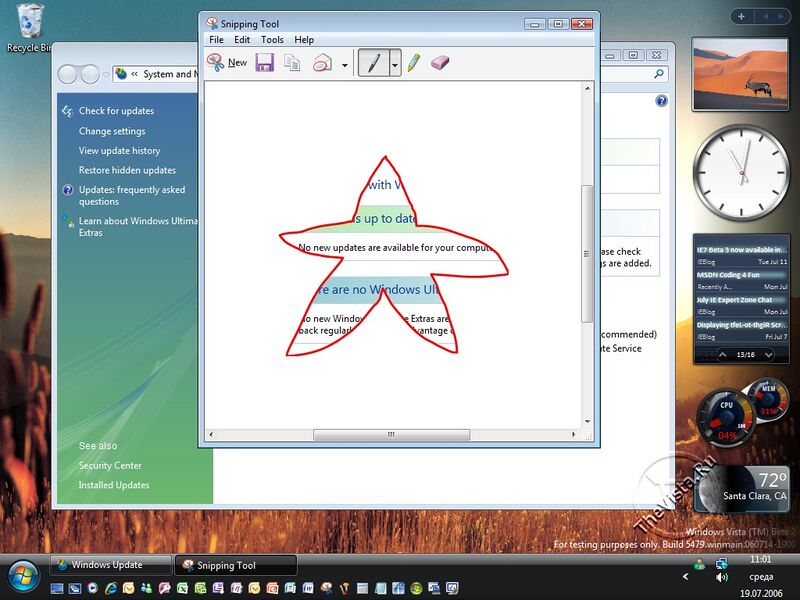
Task: Copy the snip to clipboard
Action: [292, 63]
